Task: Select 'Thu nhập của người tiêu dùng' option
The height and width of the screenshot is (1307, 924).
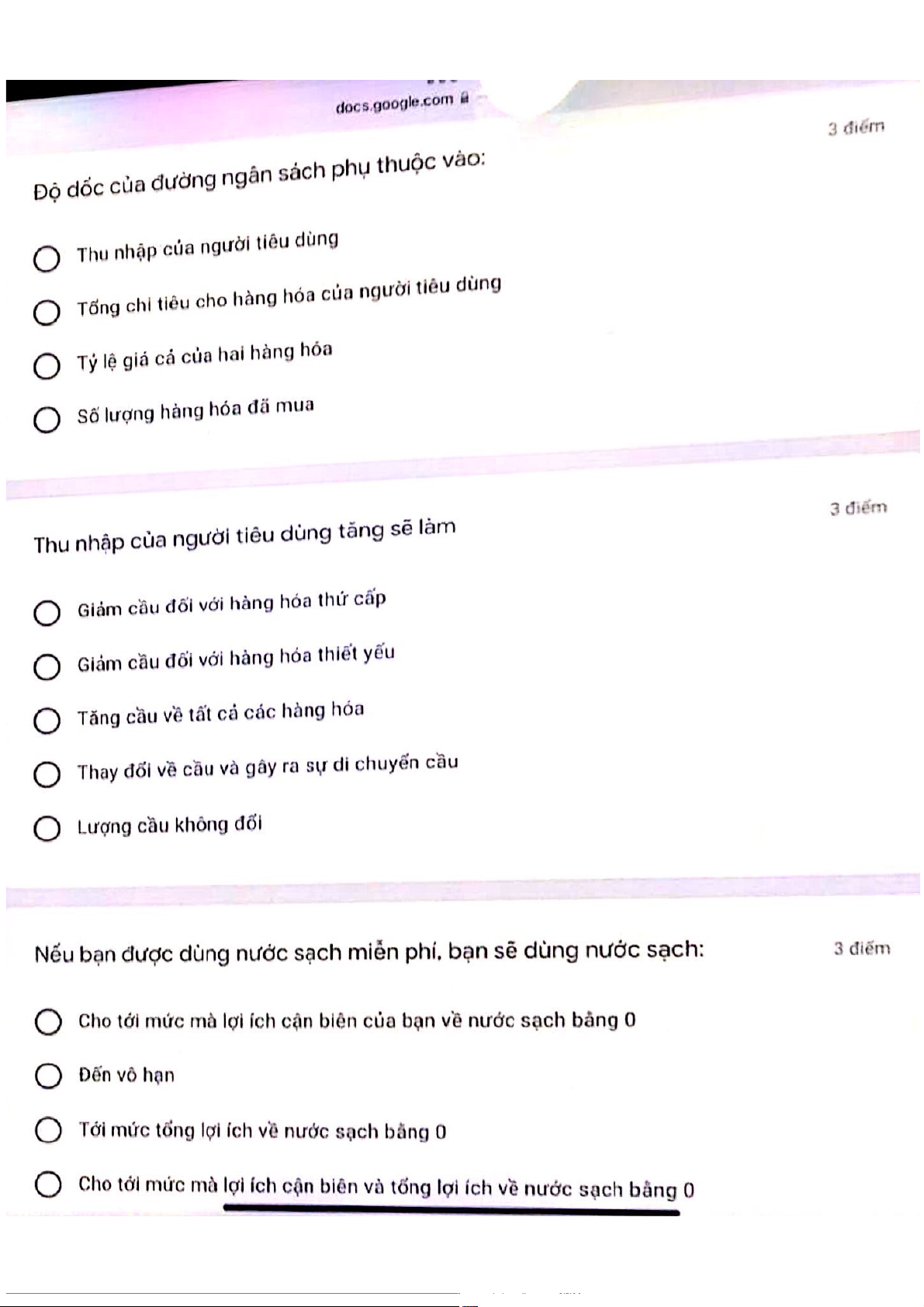Action: click(x=47, y=258)
